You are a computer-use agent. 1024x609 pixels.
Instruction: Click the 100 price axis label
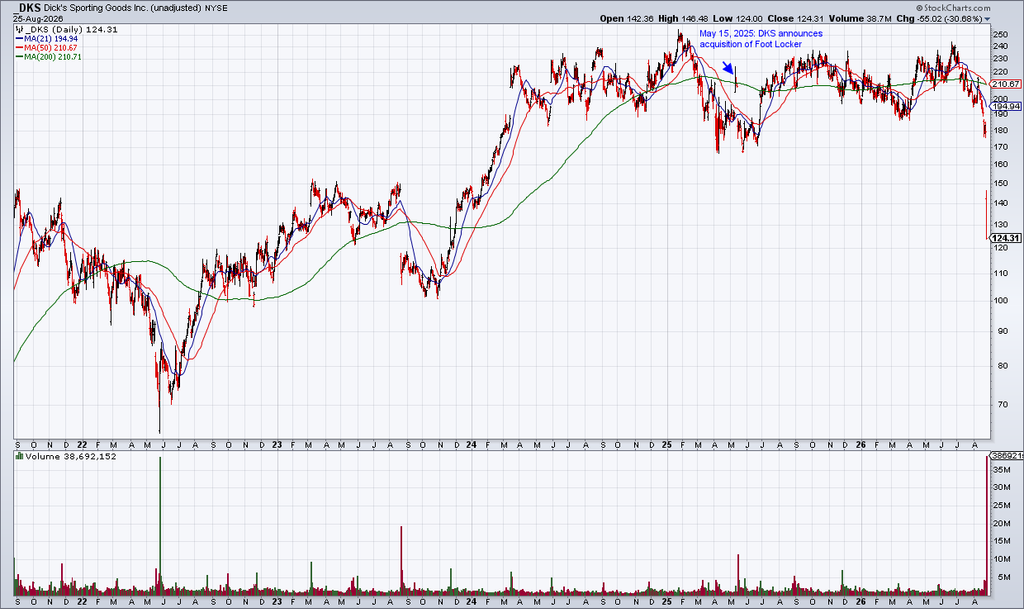[x=1000, y=301]
